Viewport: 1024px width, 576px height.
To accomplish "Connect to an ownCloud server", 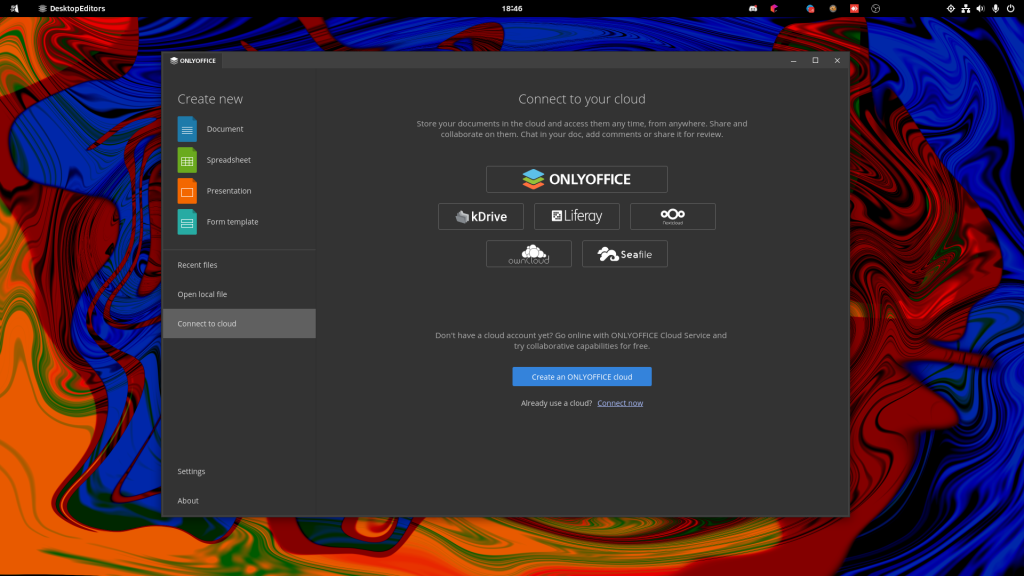I will pyautogui.click(x=528, y=254).
